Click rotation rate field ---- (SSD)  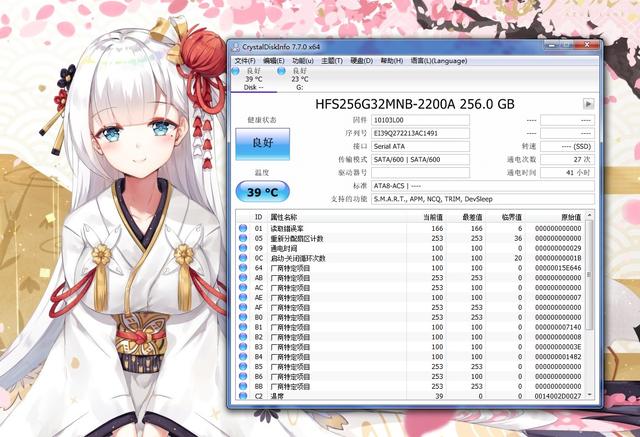[567, 146]
